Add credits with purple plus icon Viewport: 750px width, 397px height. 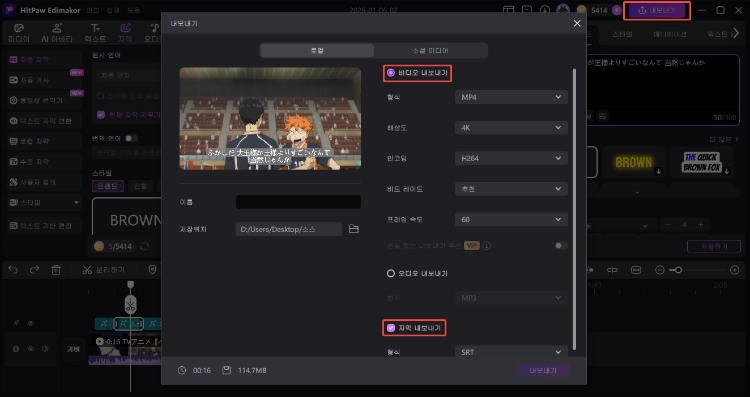(617, 10)
